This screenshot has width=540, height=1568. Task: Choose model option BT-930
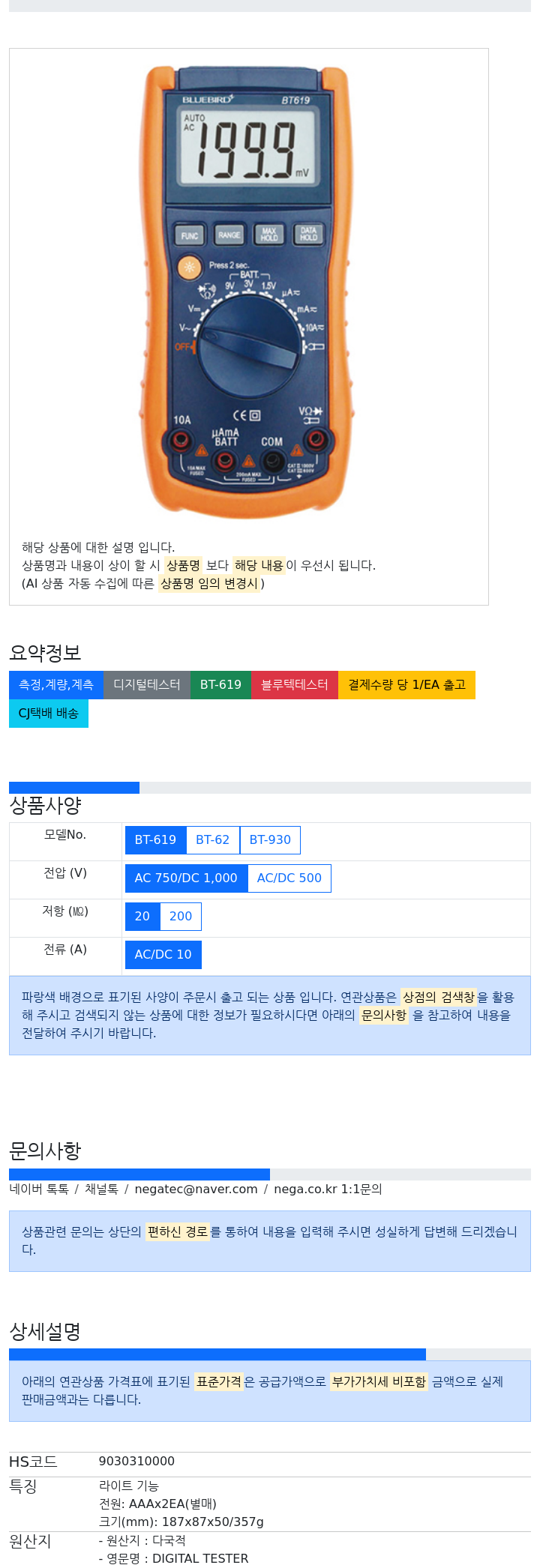pos(270,840)
